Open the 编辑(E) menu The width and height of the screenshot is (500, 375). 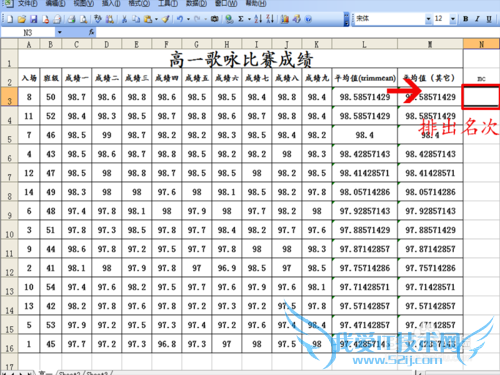55,4
